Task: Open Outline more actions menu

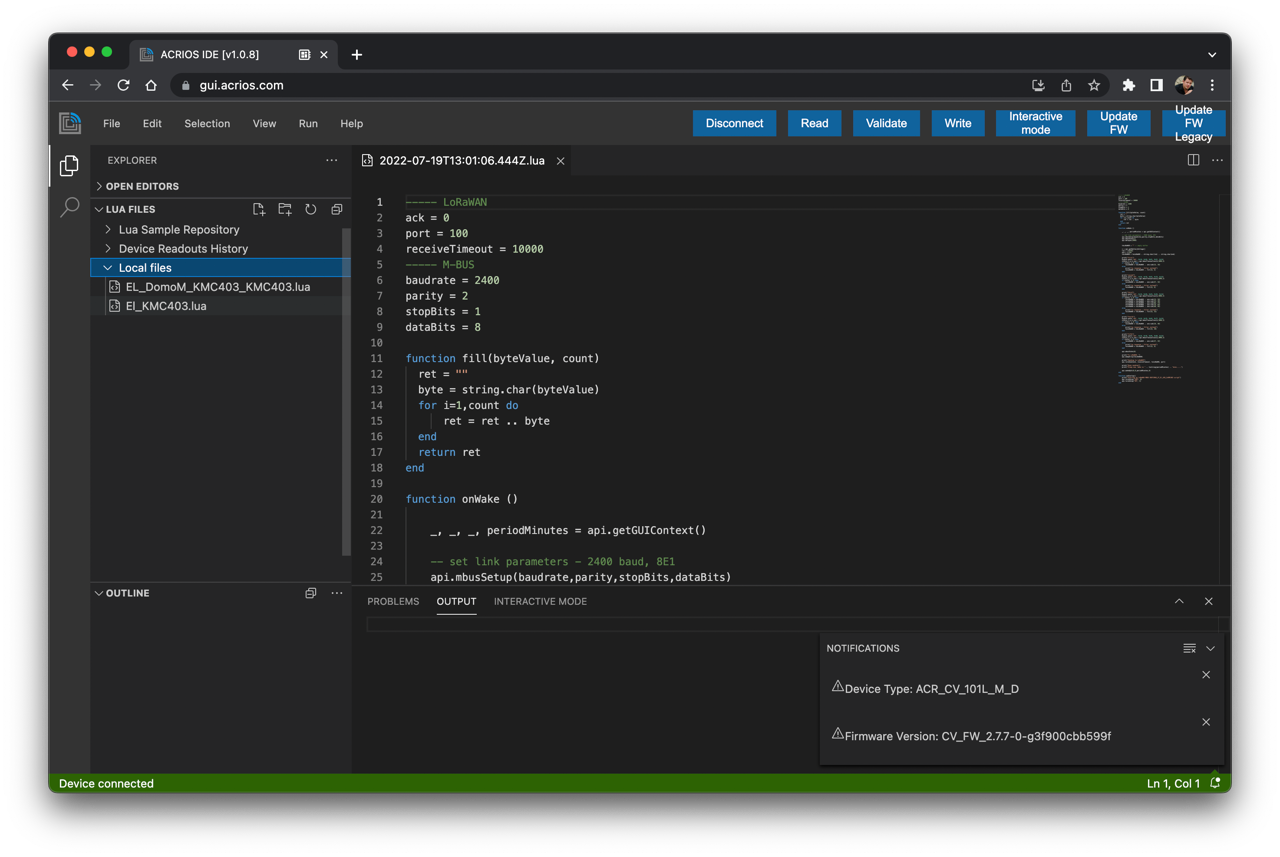Action: coord(337,593)
